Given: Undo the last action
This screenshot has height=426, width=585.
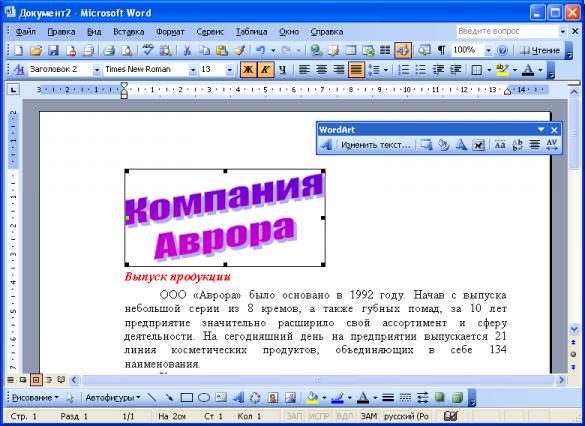Looking at the screenshot, I should (x=261, y=50).
